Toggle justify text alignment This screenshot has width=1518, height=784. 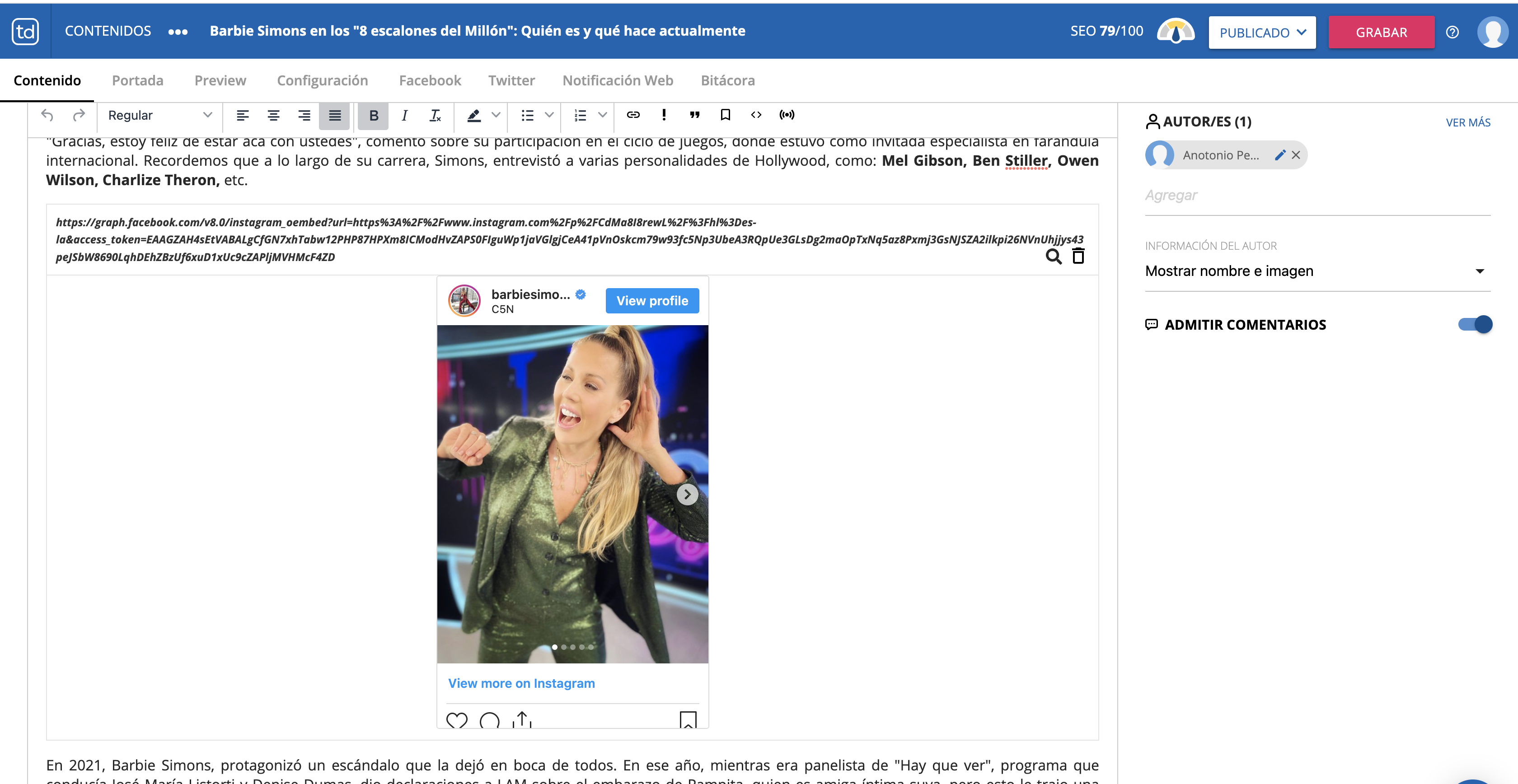click(x=335, y=116)
